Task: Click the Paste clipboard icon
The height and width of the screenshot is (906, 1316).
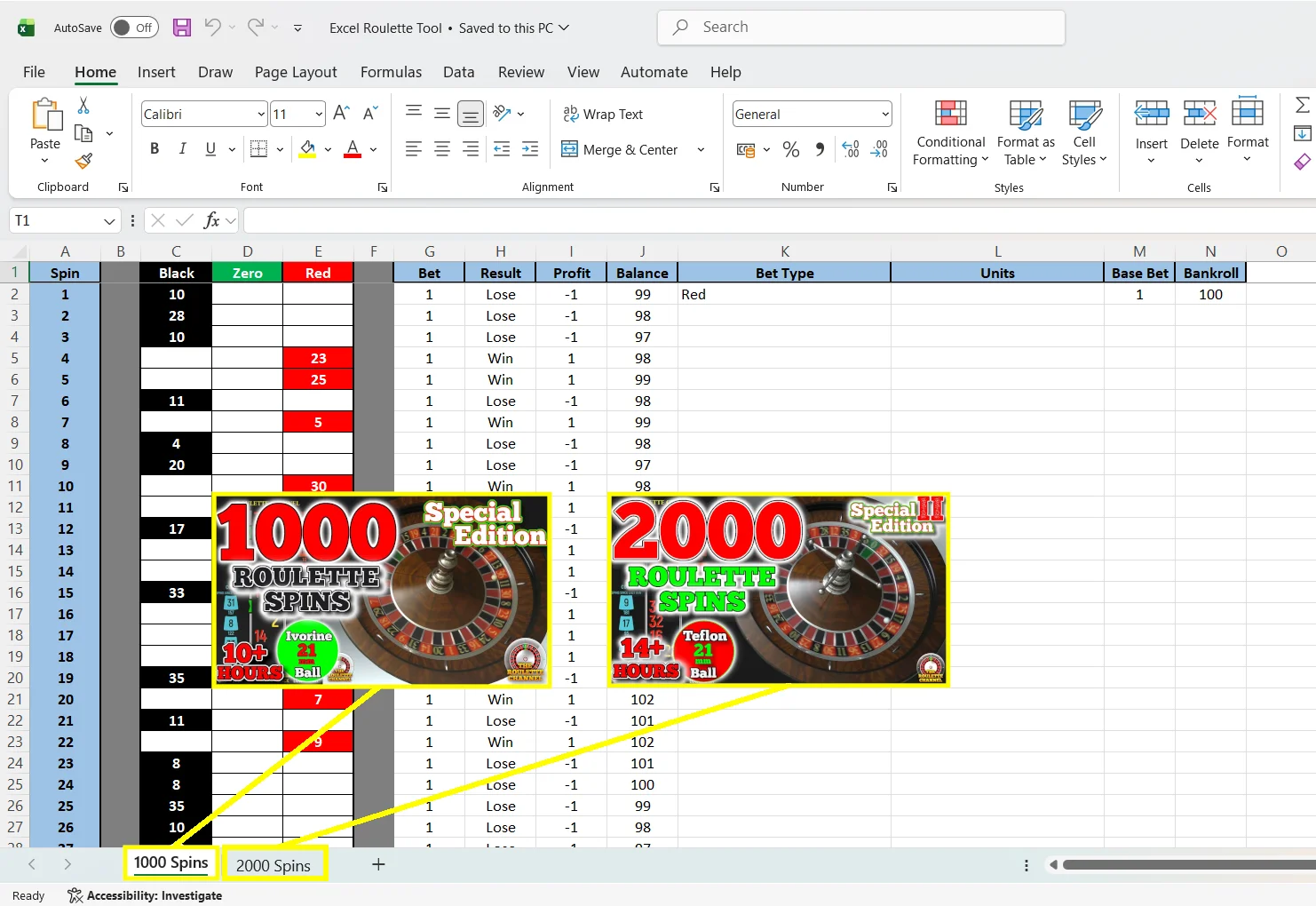Action: coord(45,115)
